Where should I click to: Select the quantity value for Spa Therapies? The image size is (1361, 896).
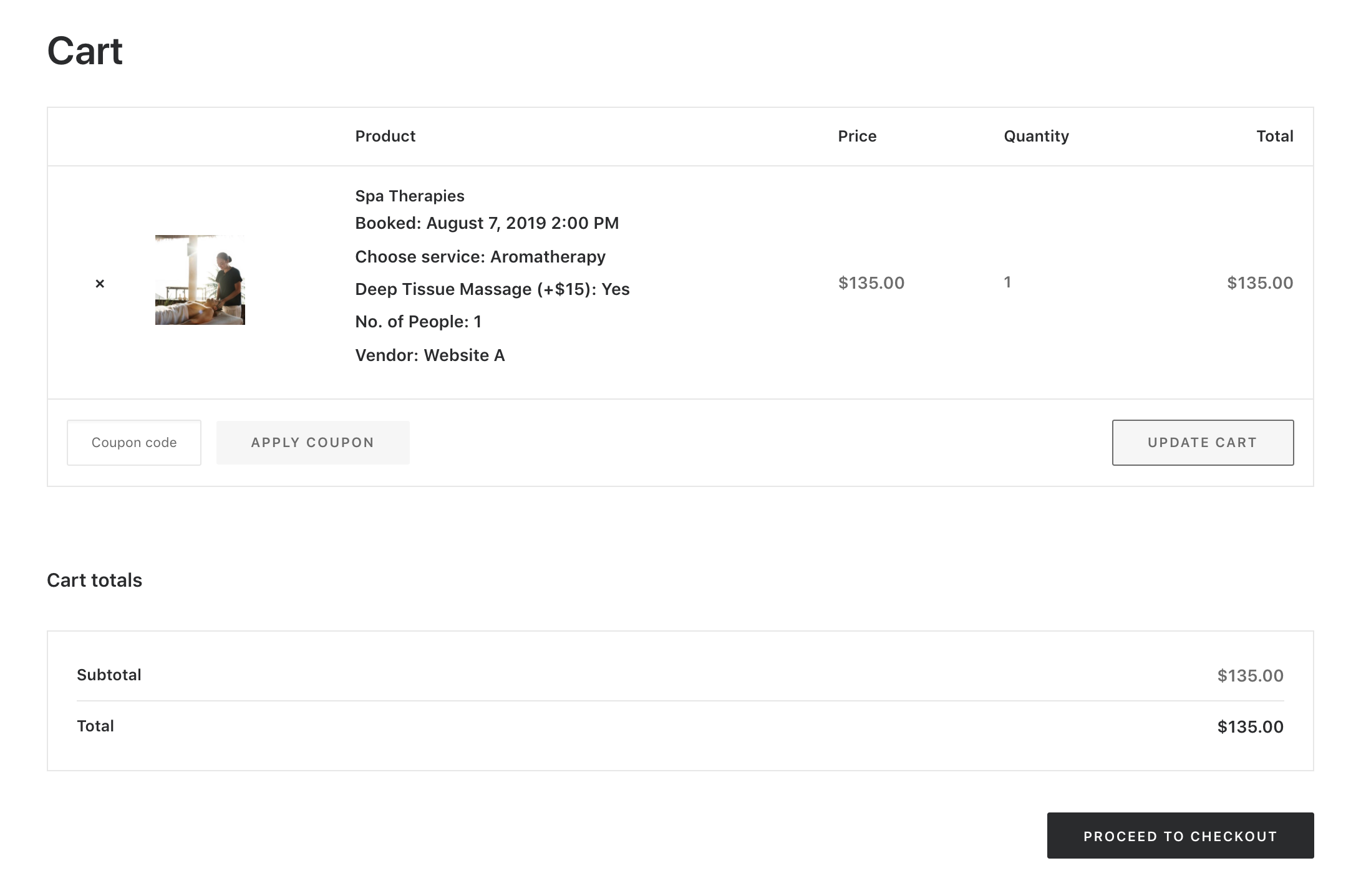[x=1007, y=282]
